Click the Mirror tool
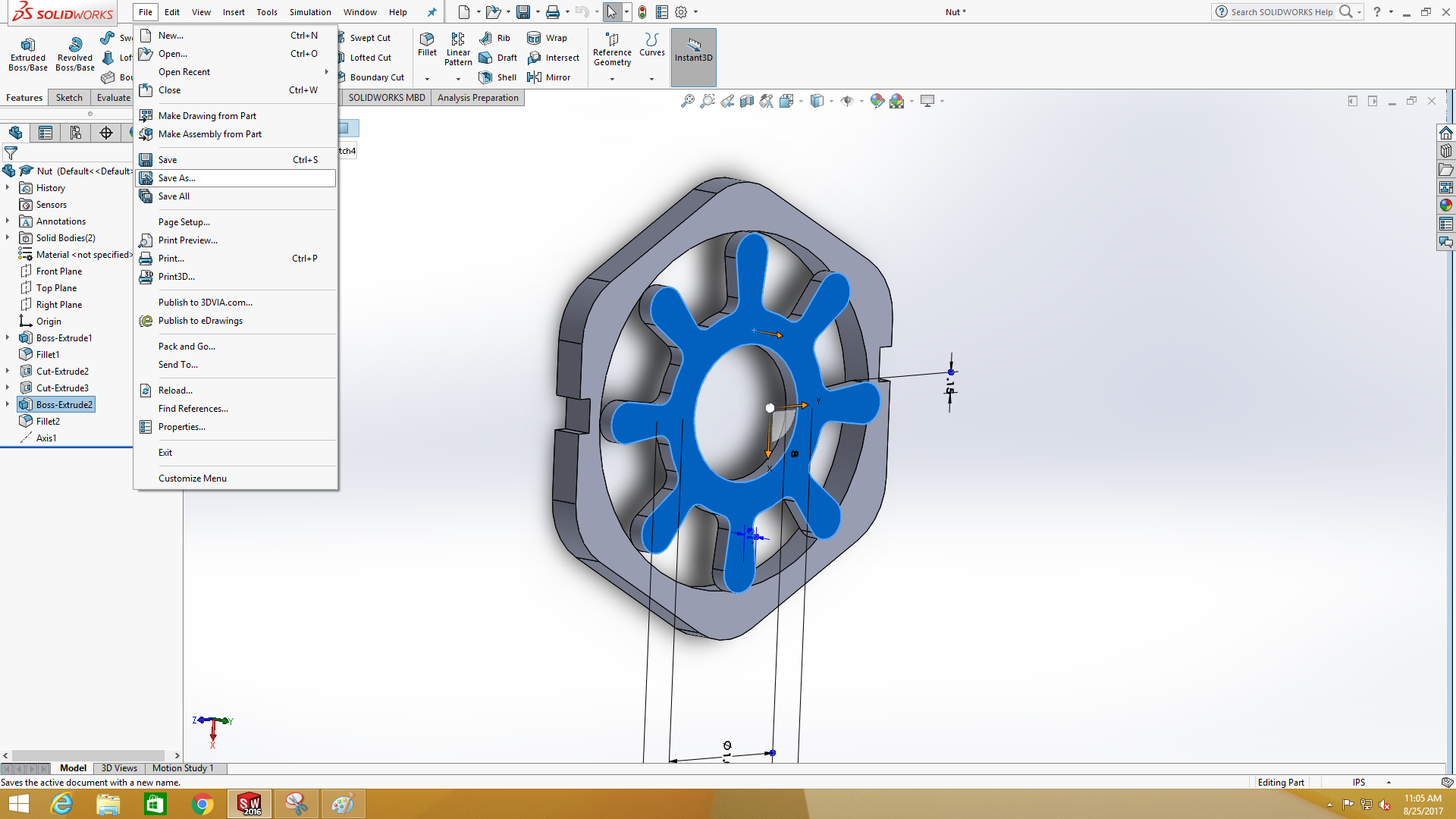The height and width of the screenshot is (819, 1456). point(548,77)
